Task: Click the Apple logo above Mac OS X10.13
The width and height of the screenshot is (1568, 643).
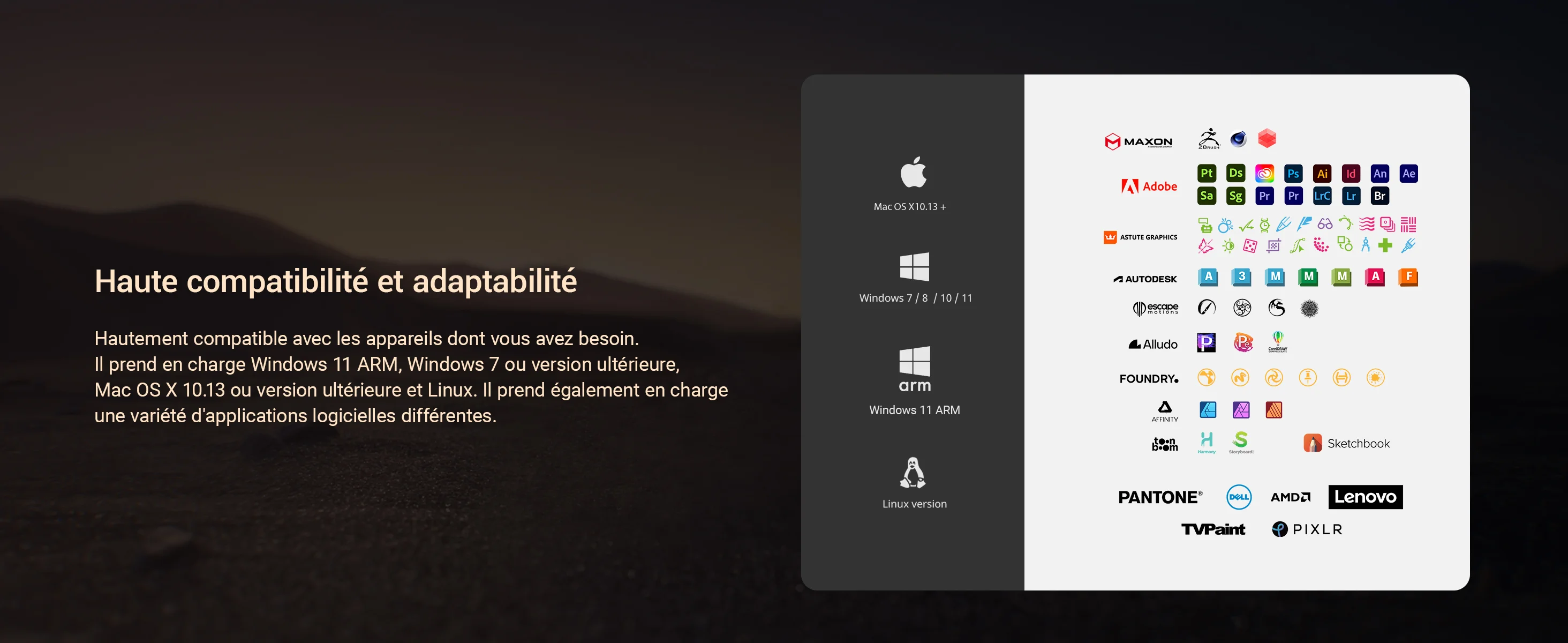Action: point(914,171)
